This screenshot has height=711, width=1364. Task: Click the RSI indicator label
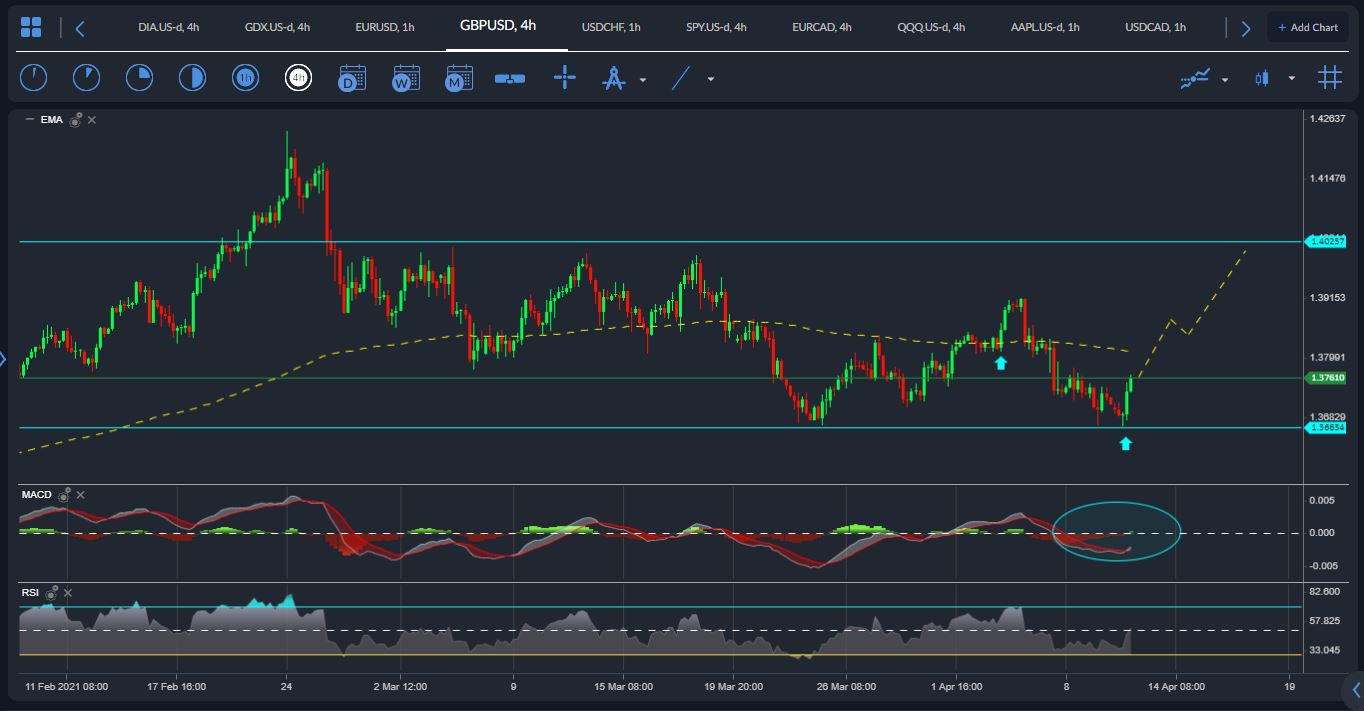click(x=30, y=592)
